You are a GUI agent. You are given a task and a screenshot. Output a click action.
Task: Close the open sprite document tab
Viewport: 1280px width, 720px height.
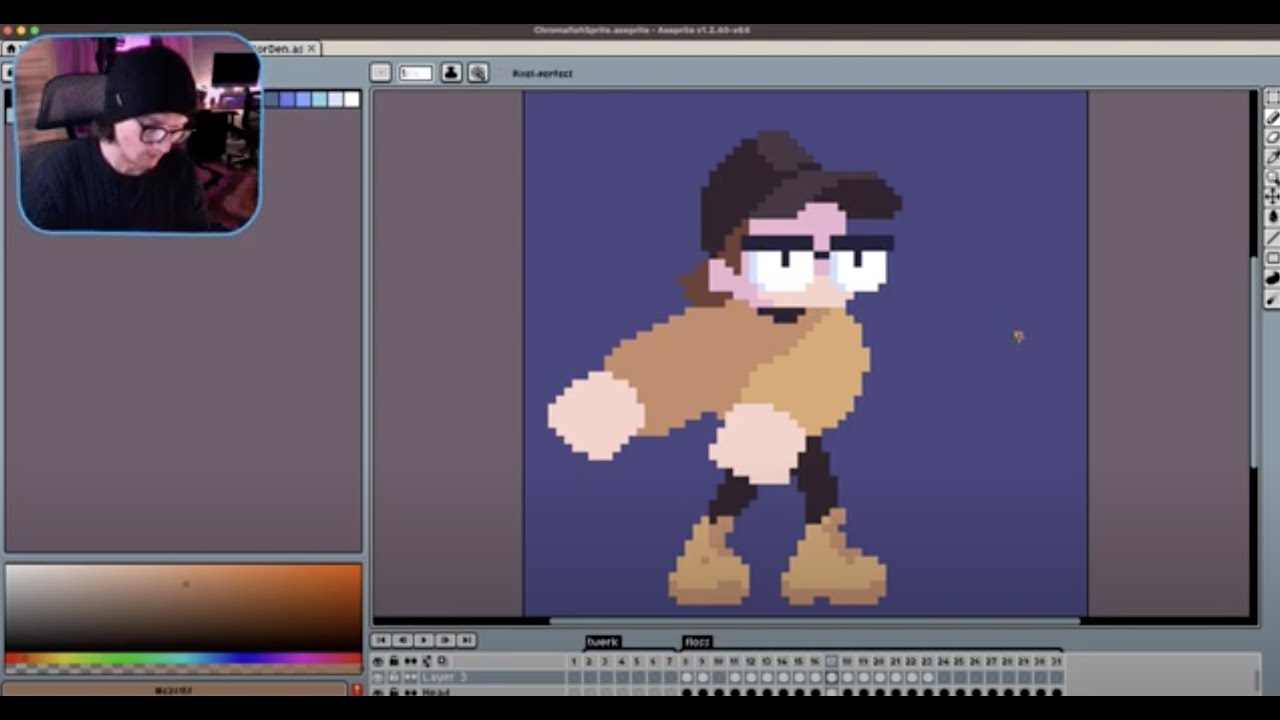click(x=311, y=48)
